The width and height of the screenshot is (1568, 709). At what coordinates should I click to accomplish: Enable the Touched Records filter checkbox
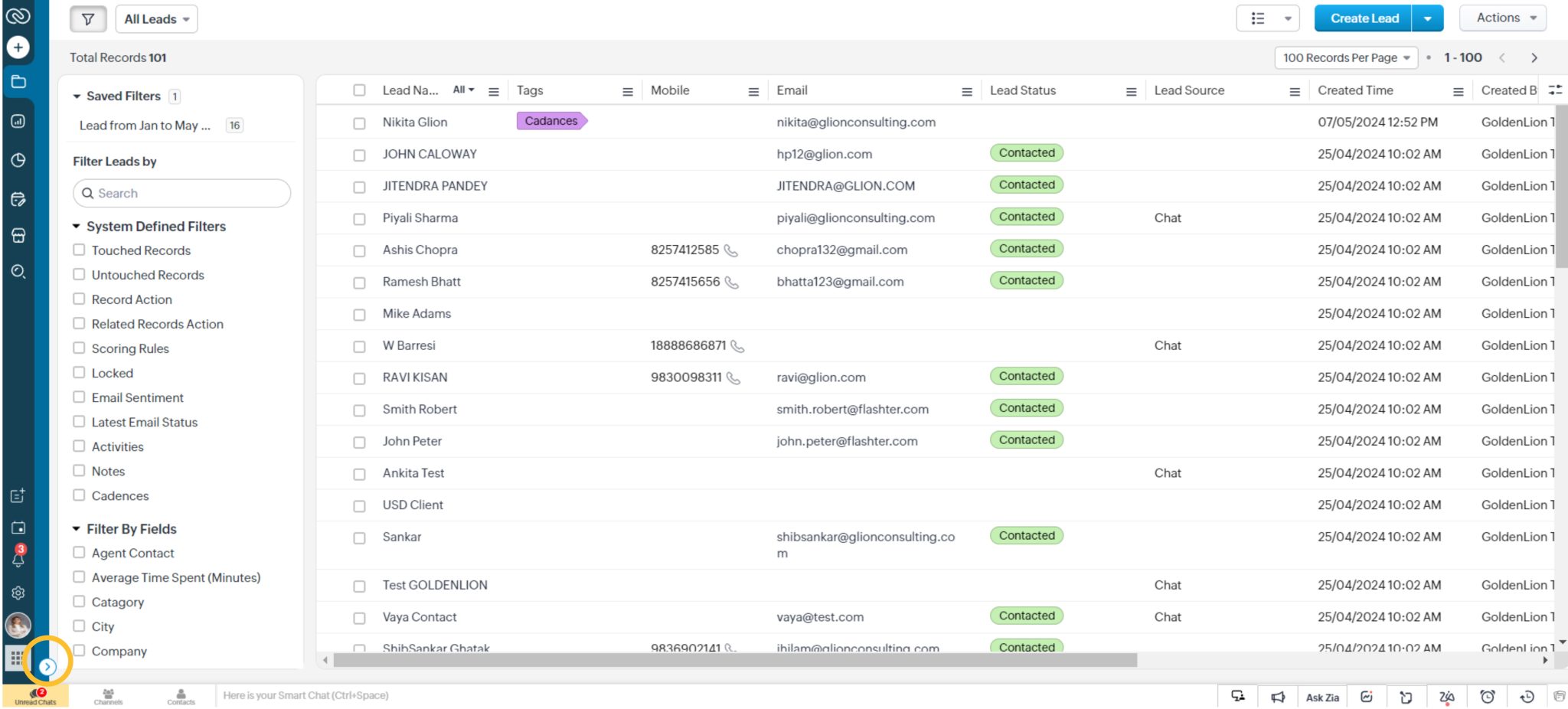(79, 250)
